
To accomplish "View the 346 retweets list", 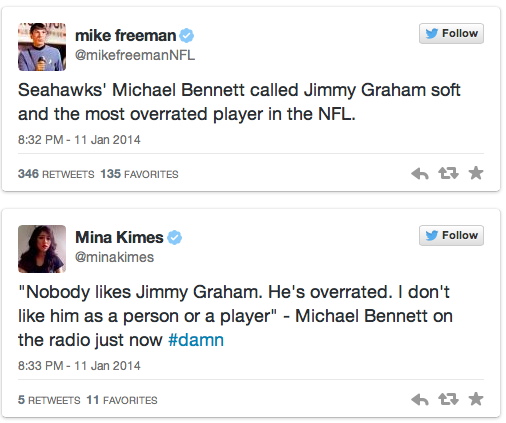I will (56, 174).
